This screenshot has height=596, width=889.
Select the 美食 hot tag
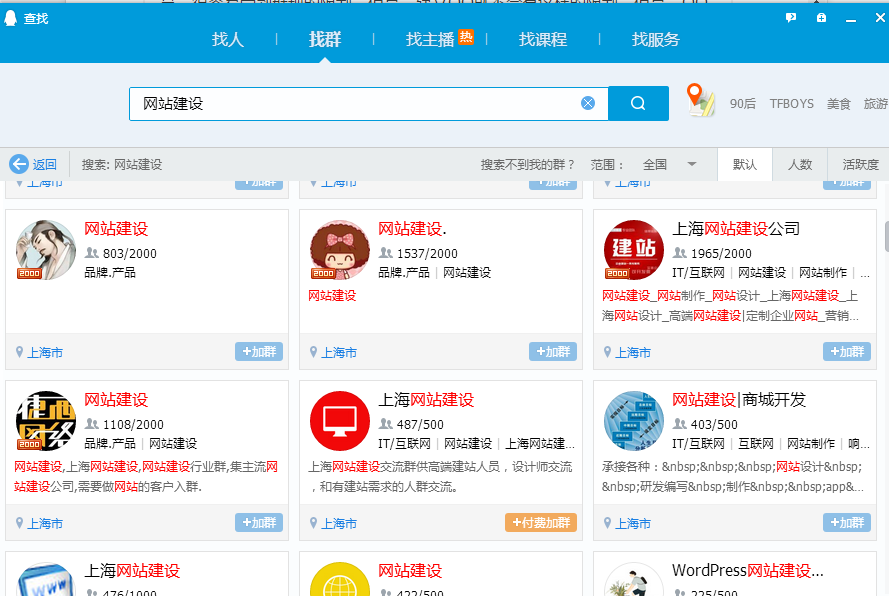839,104
